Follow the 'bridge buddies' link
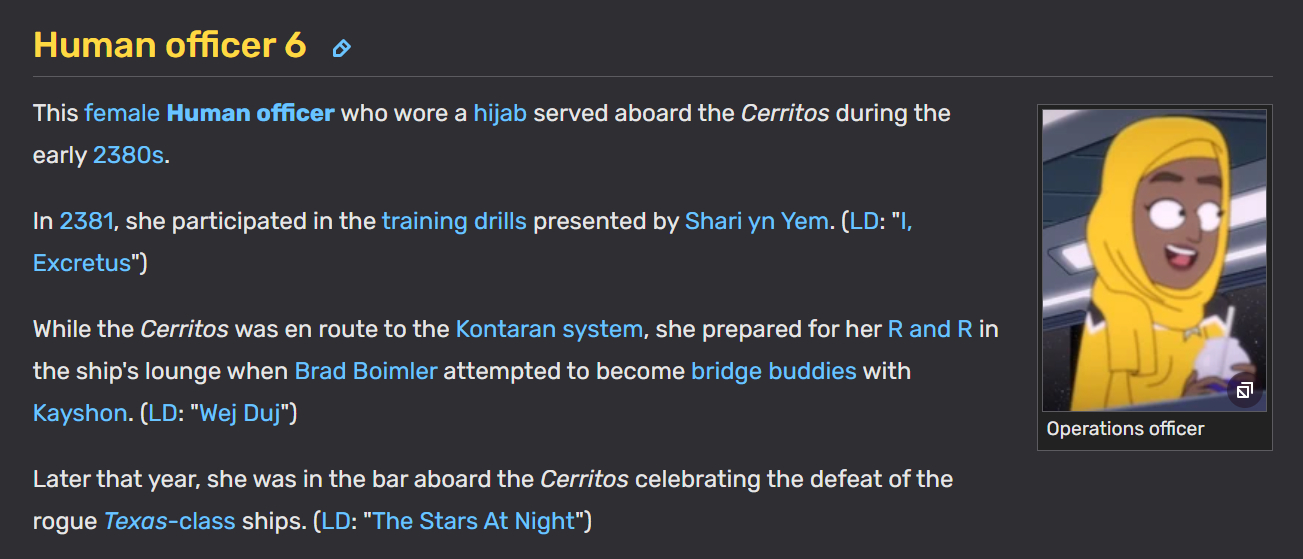Viewport: 1303px width, 559px height. coord(774,371)
